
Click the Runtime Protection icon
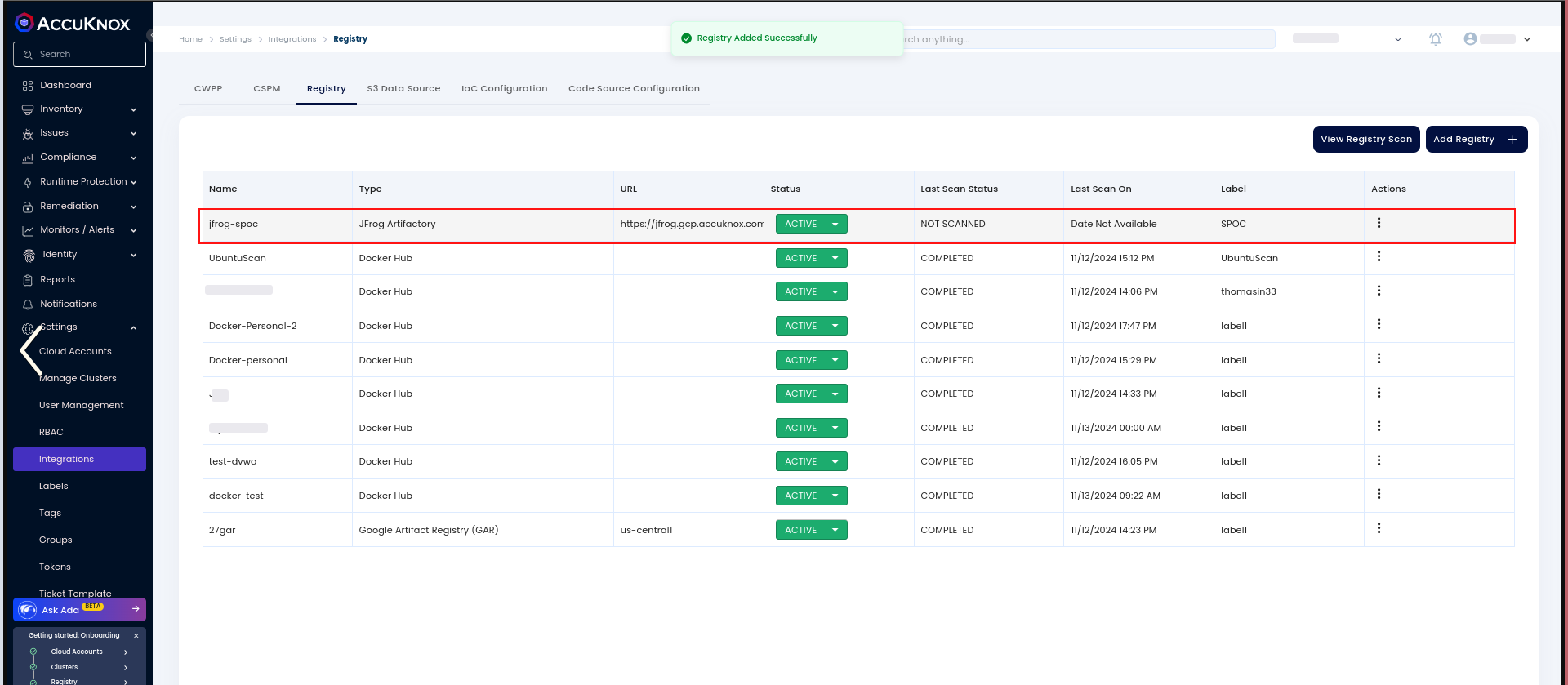click(28, 182)
